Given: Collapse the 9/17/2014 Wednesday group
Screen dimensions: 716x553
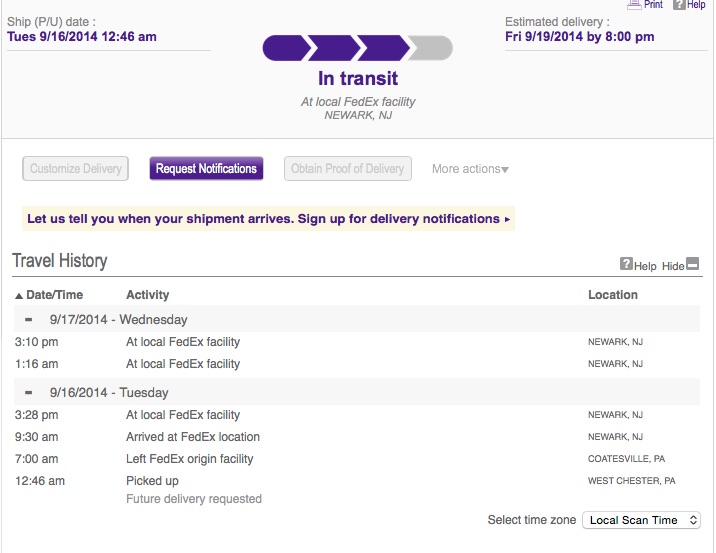Looking at the screenshot, I should click(x=28, y=320).
